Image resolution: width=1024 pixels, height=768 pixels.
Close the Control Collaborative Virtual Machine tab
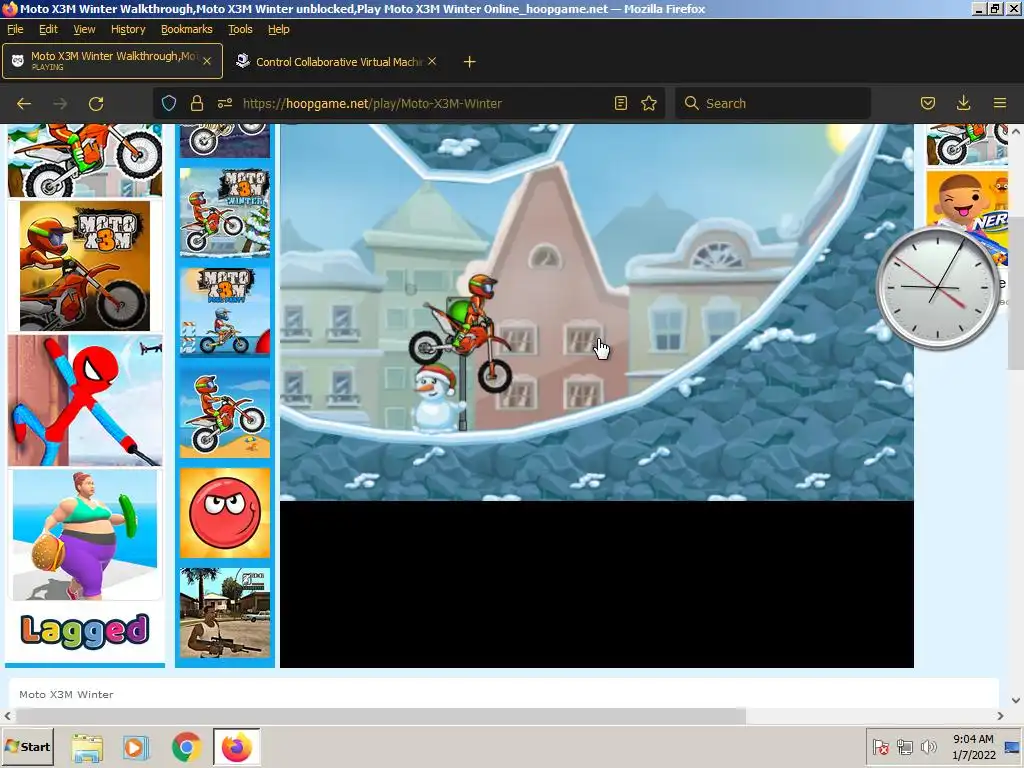click(432, 61)
